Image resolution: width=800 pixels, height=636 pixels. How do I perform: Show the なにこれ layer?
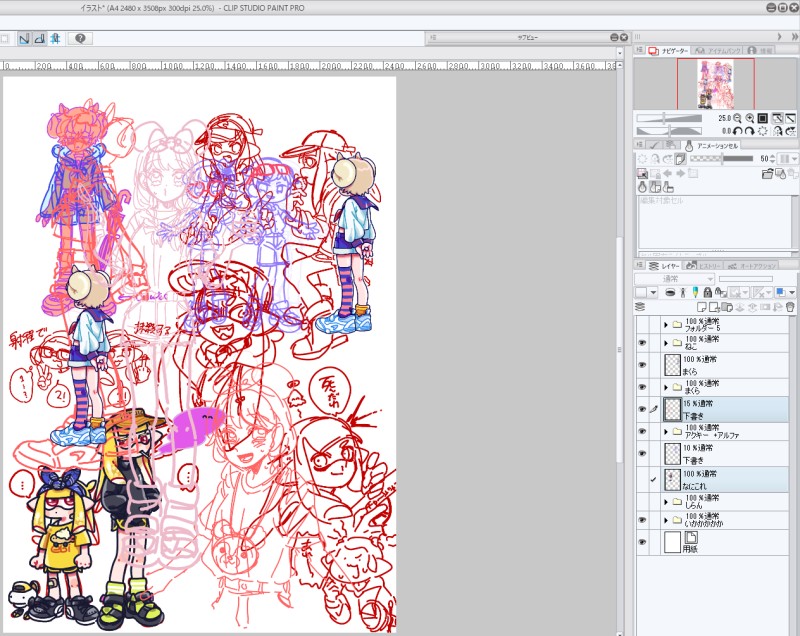coord(642,479)
